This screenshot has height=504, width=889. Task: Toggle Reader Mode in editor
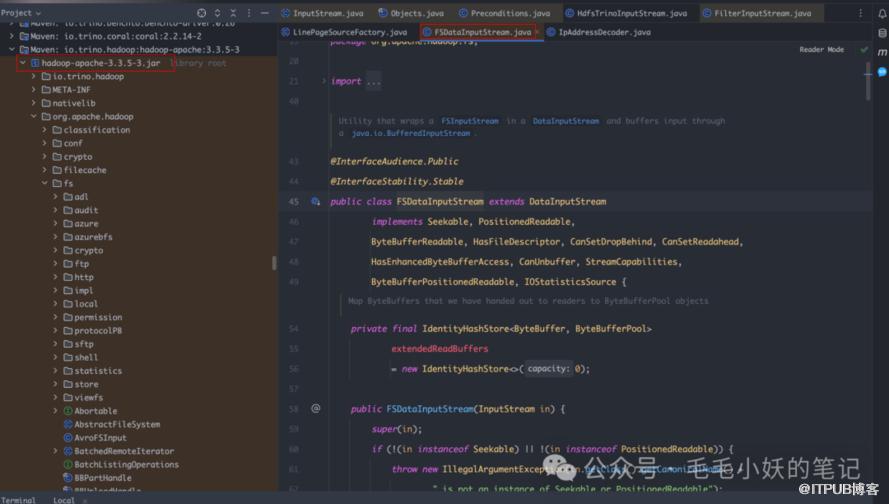(x=821, y=49)
